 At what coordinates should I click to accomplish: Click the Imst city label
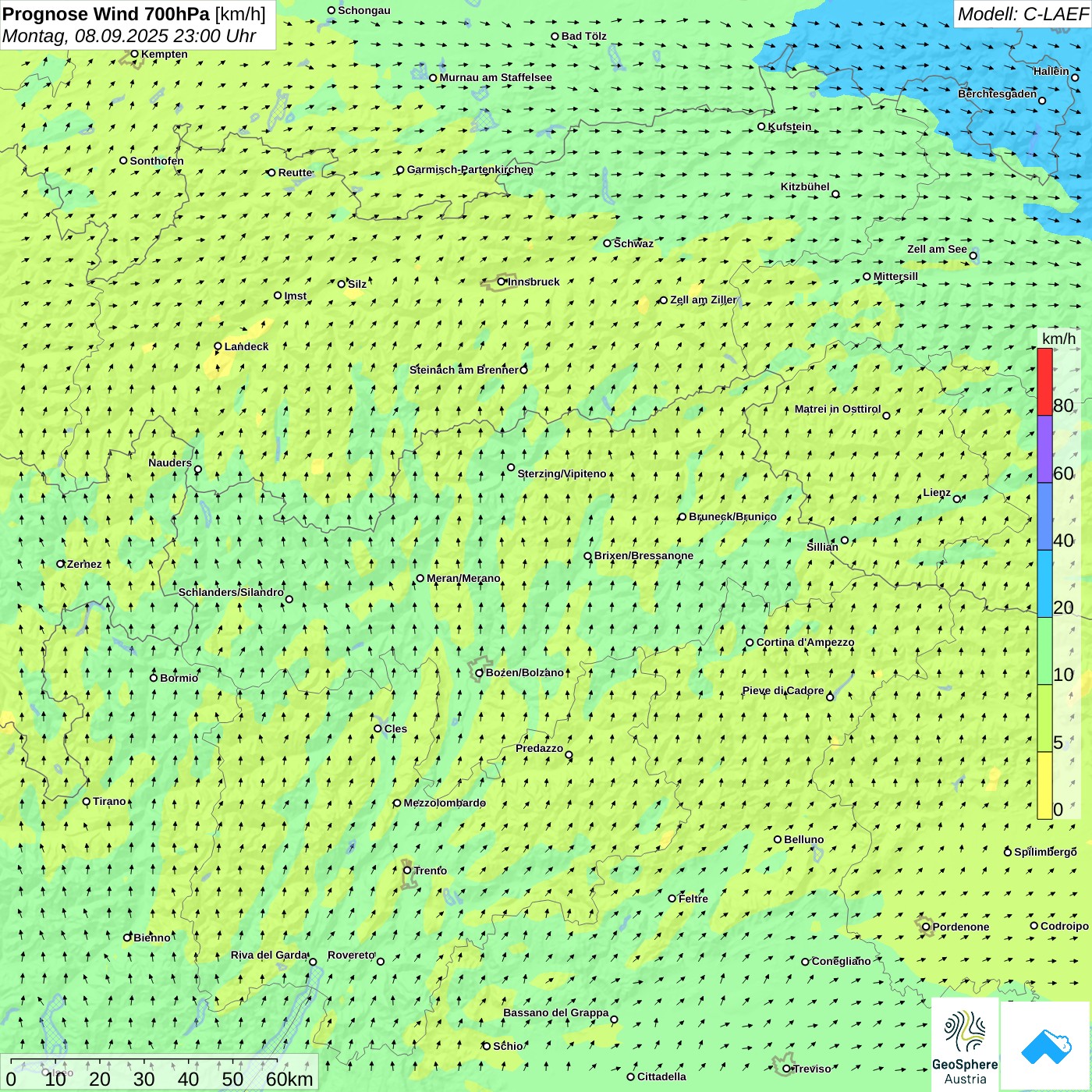tap(295, 296)
